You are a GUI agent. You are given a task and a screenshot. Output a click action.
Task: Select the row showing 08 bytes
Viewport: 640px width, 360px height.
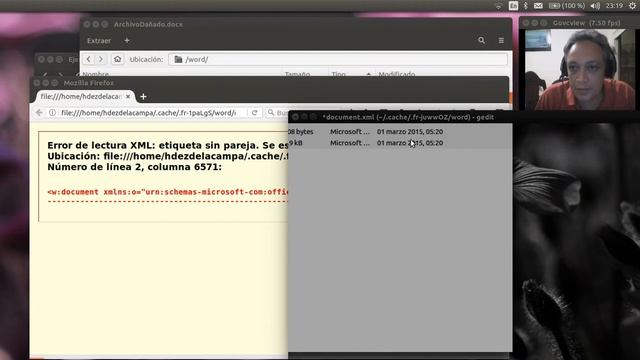(x=400, y=131)
